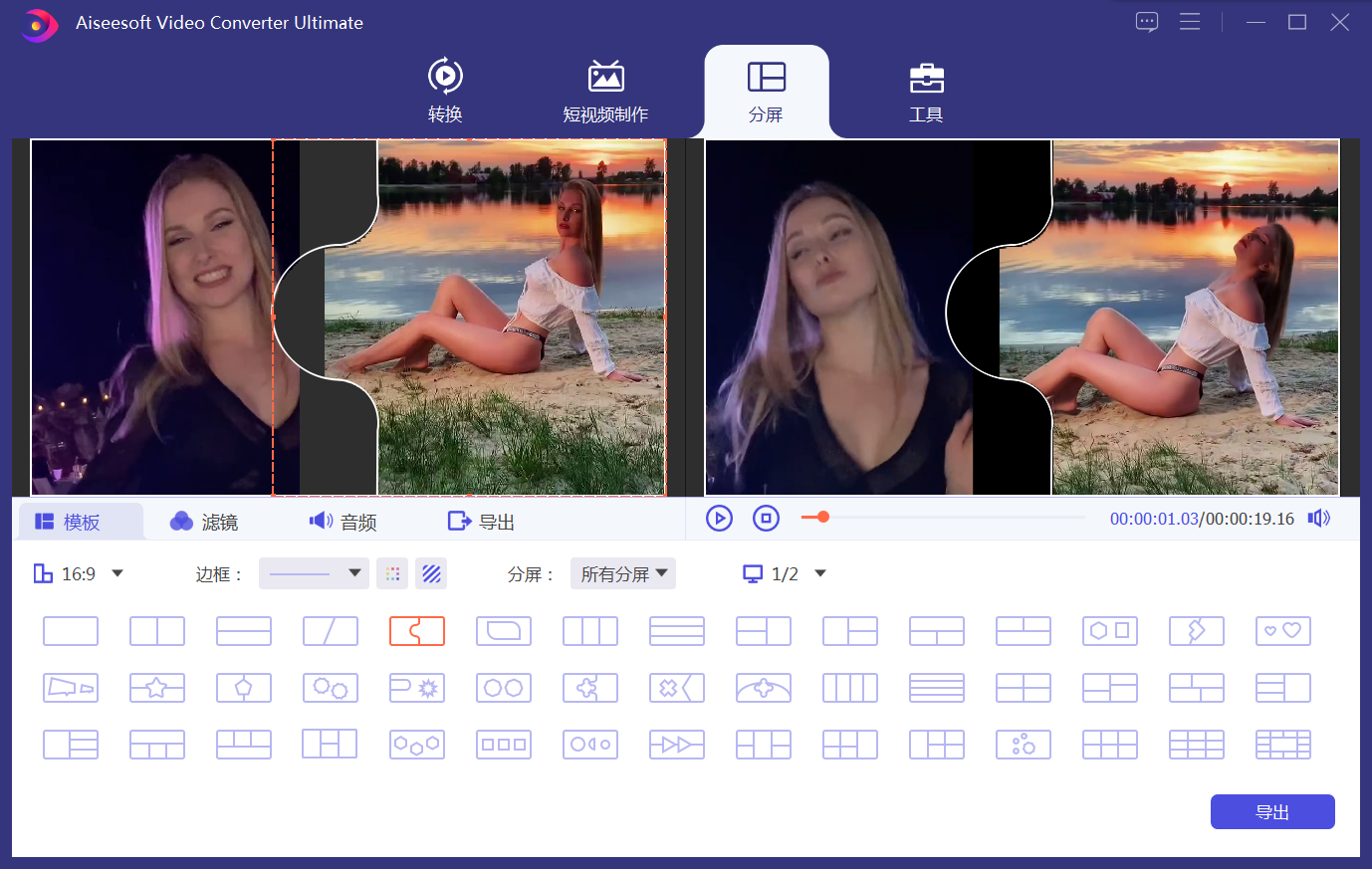This screenshot has height=869, width=1372.
Task: Mute the preview volume speaker icon
Action: pos(1319,519)
